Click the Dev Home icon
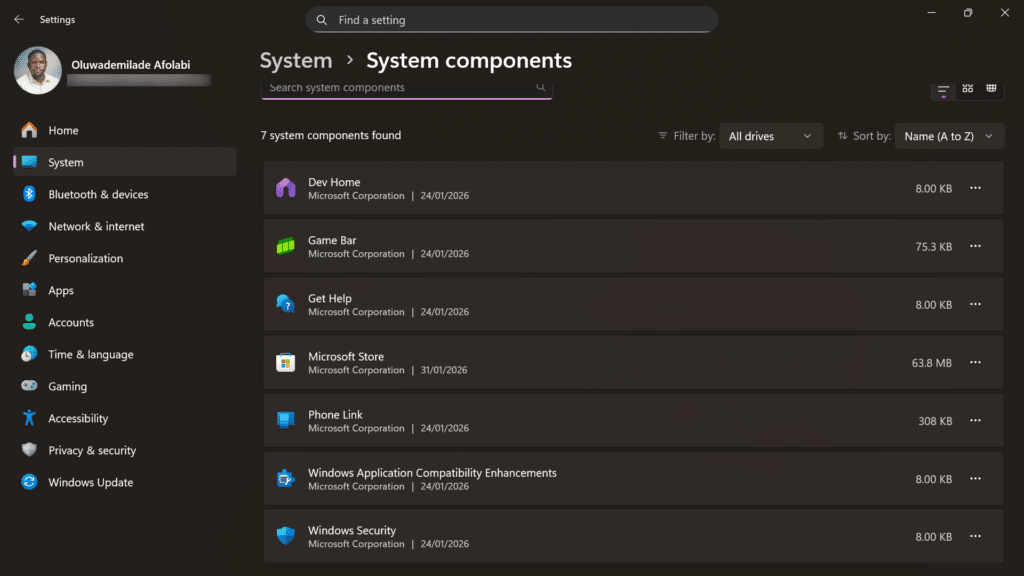The image size is (1024, 576). (x=285, y=188)
